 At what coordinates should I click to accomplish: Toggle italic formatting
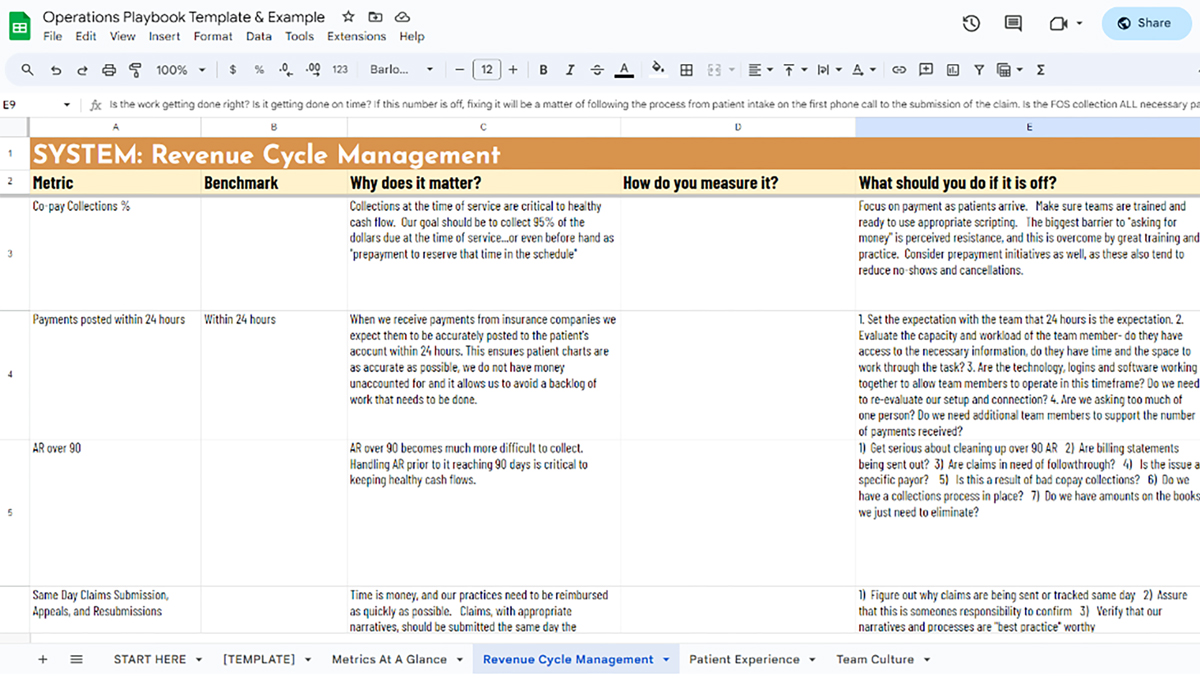570,70
